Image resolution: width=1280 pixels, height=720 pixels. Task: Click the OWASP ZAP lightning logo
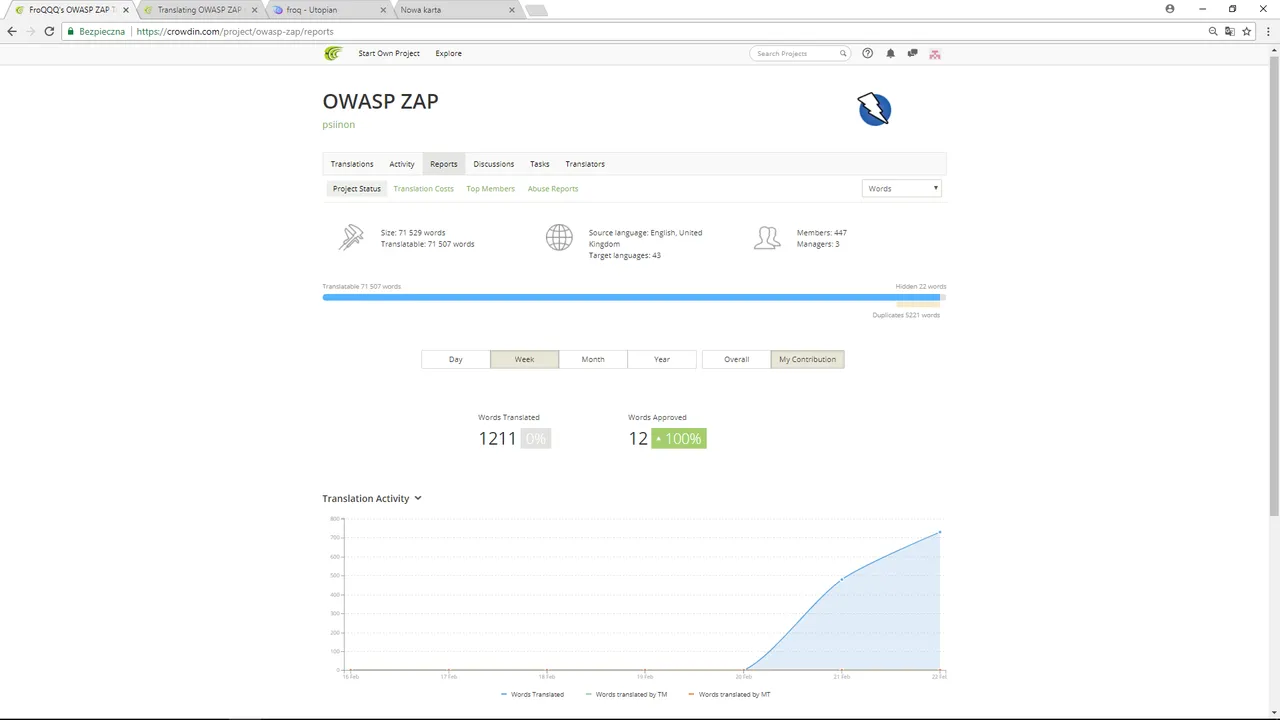click(x=874, y=109)
